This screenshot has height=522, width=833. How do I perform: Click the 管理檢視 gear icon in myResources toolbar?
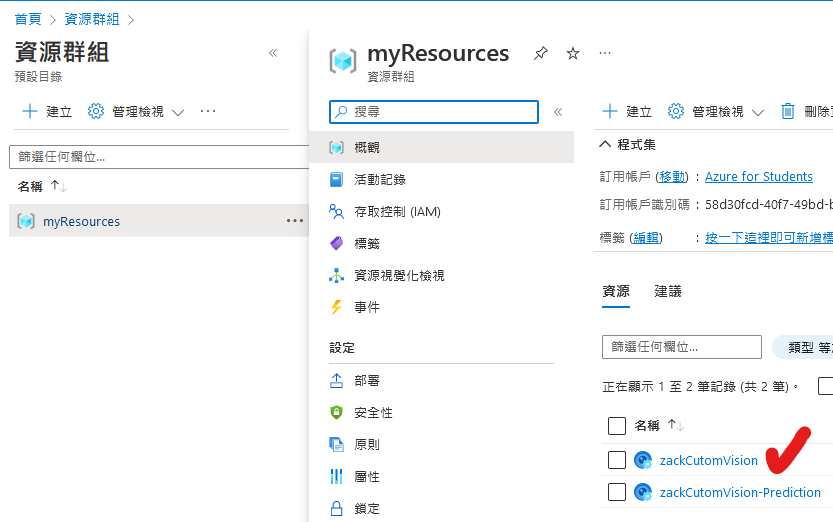coord(676,111)
